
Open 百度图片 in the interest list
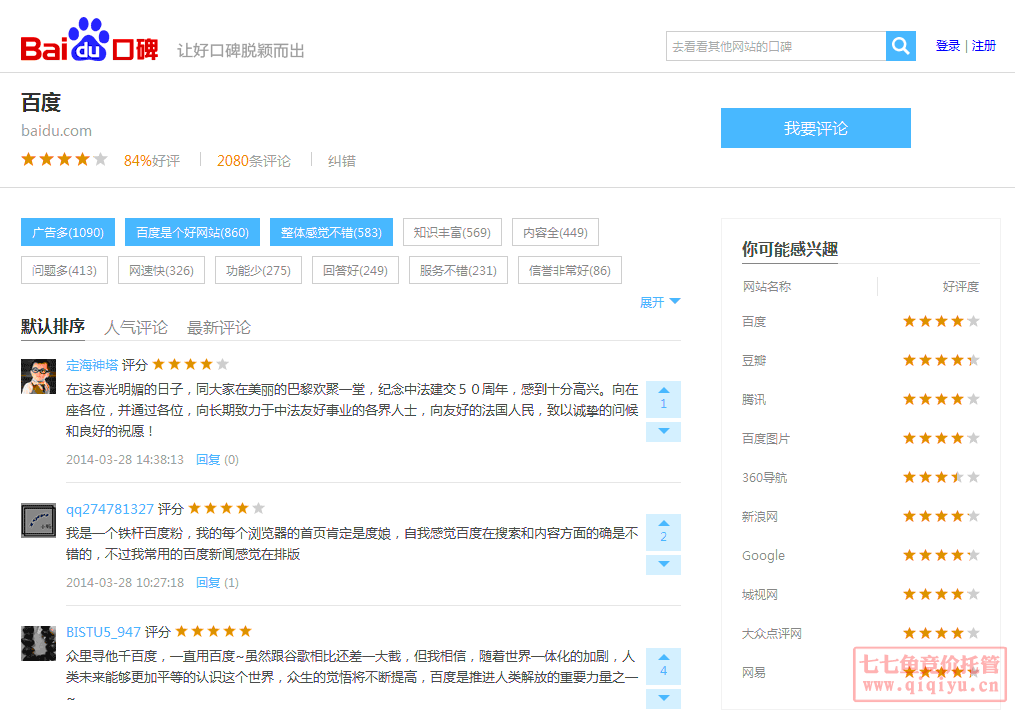pyautogui.click(x=766, y=438)
